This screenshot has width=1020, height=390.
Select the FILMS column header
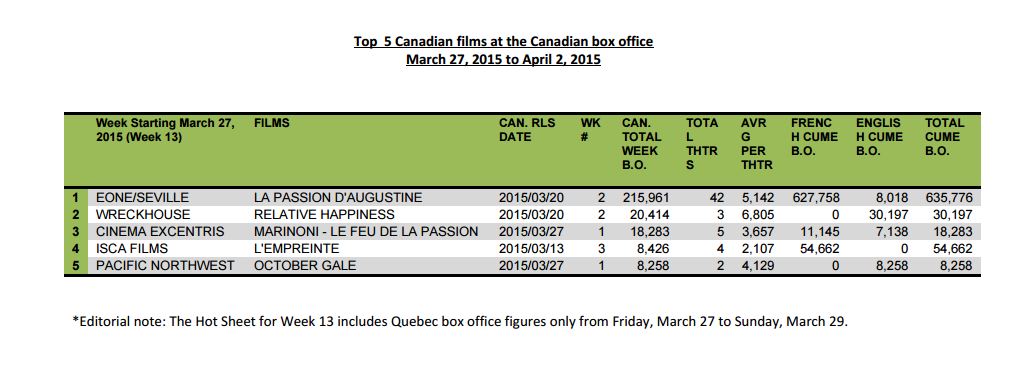272,123
